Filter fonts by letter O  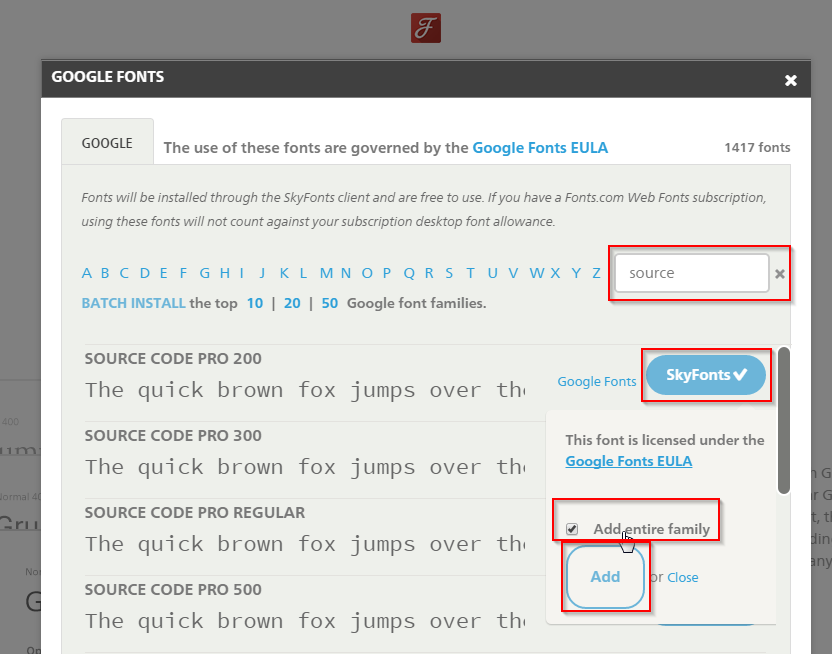[367, 273]
